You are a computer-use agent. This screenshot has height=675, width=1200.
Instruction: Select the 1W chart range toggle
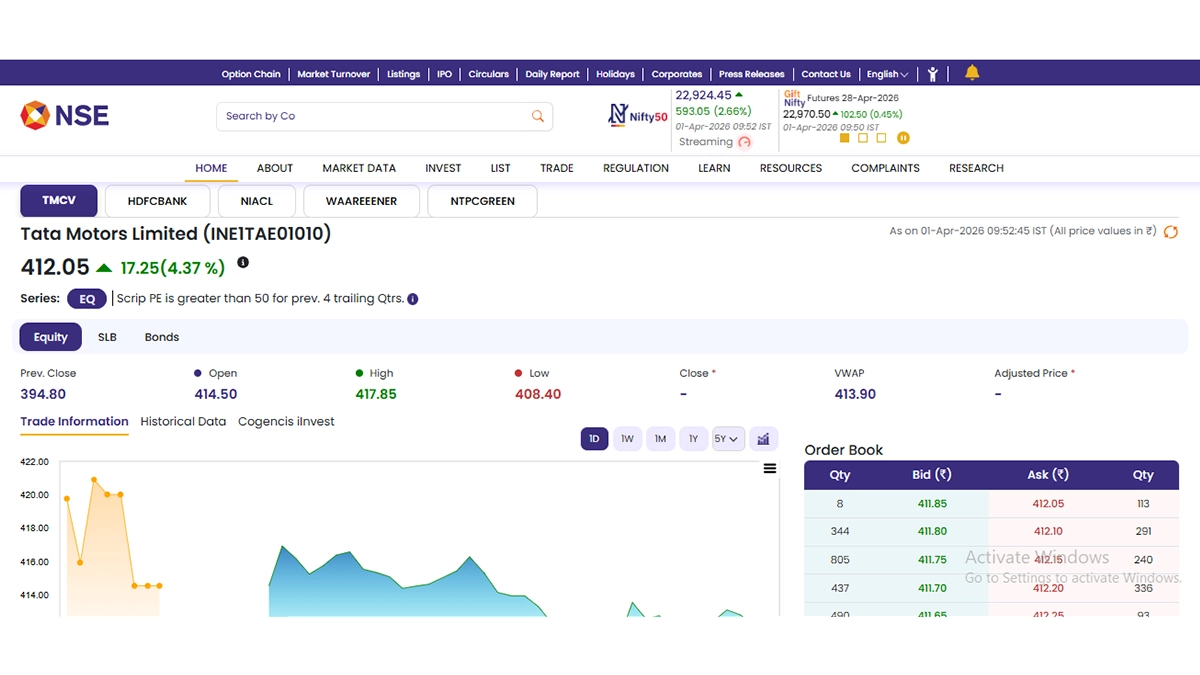tap(627, 439)
